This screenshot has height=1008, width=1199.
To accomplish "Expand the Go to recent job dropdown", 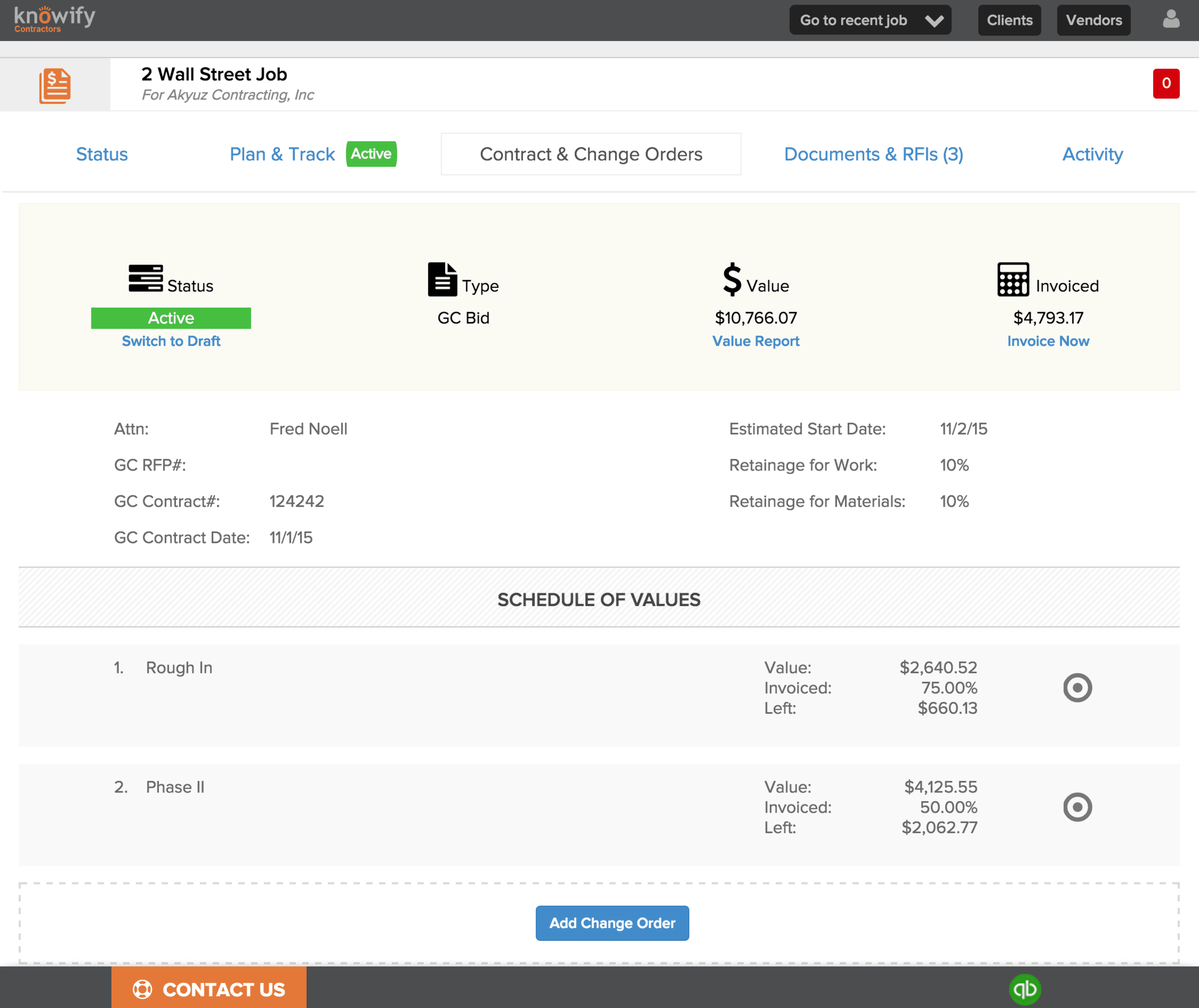I will tap(870, 20).
